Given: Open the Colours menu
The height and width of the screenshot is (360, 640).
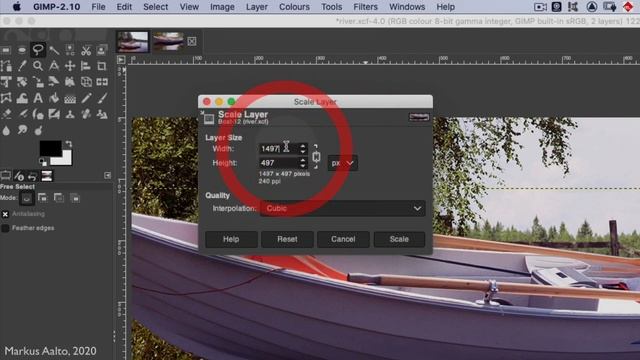Looking at the screenshot, I should [294, 7].
